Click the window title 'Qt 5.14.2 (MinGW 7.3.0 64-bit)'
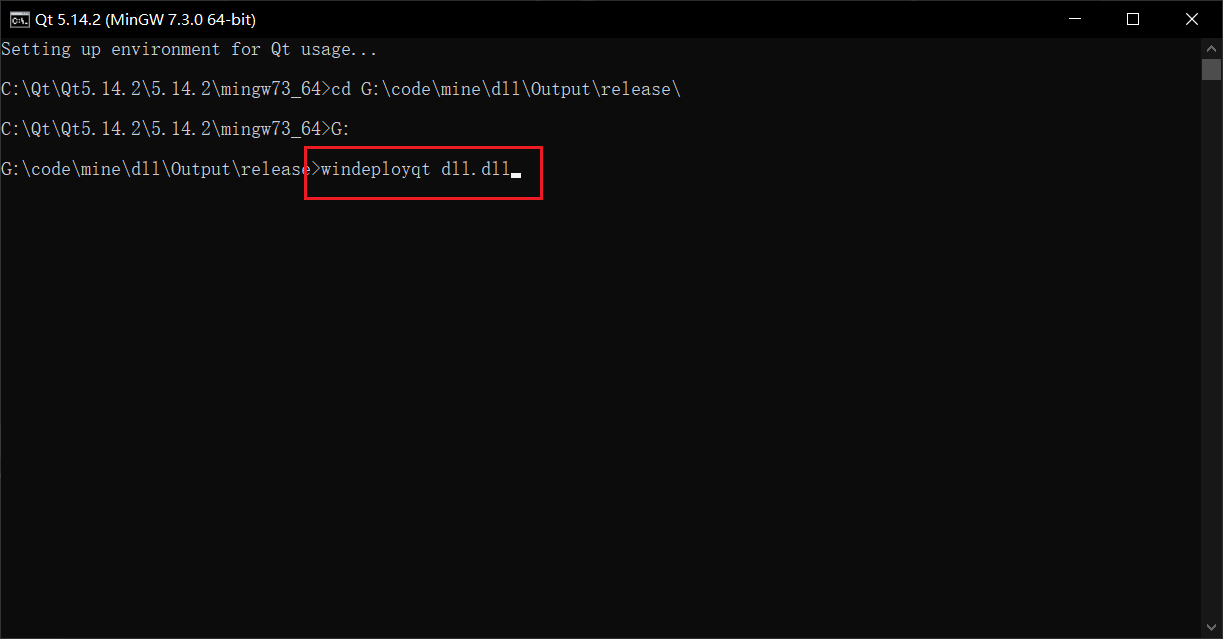1223x639 pixels. coord(145,19)
